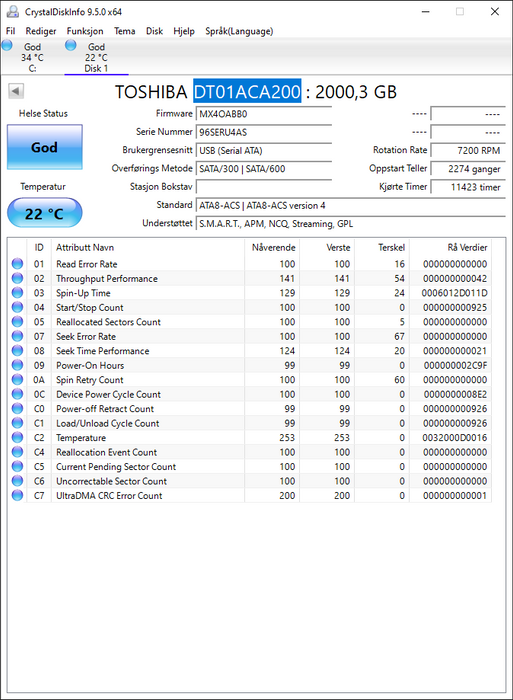513x700 pixels.
Task: Click the status orb for Read Error Rate
Action: 17,264
